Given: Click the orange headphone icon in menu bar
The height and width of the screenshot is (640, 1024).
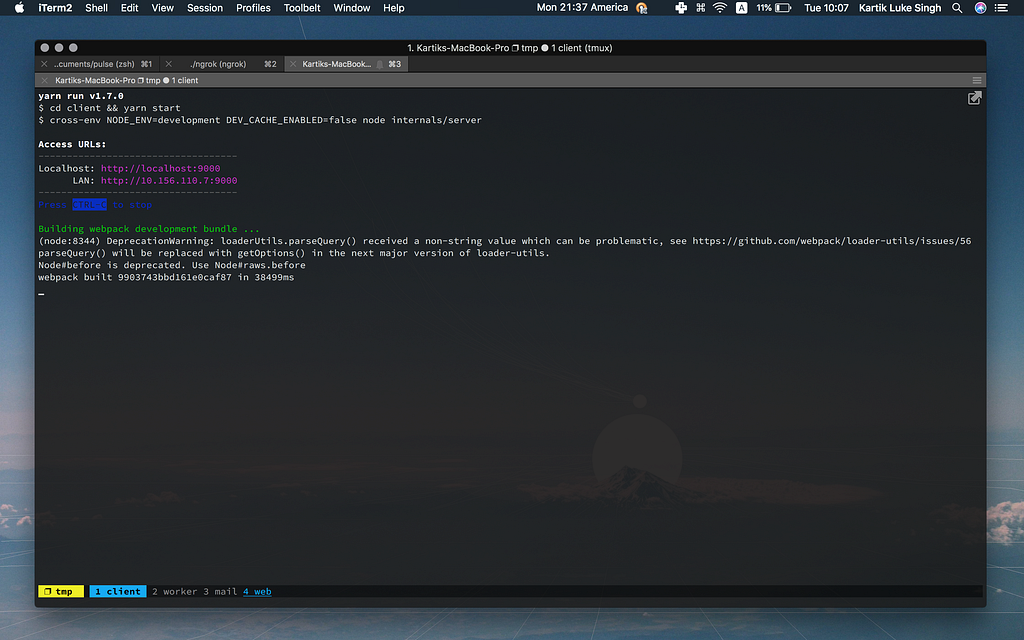Looking at the screenshot, I should point(641,8).
